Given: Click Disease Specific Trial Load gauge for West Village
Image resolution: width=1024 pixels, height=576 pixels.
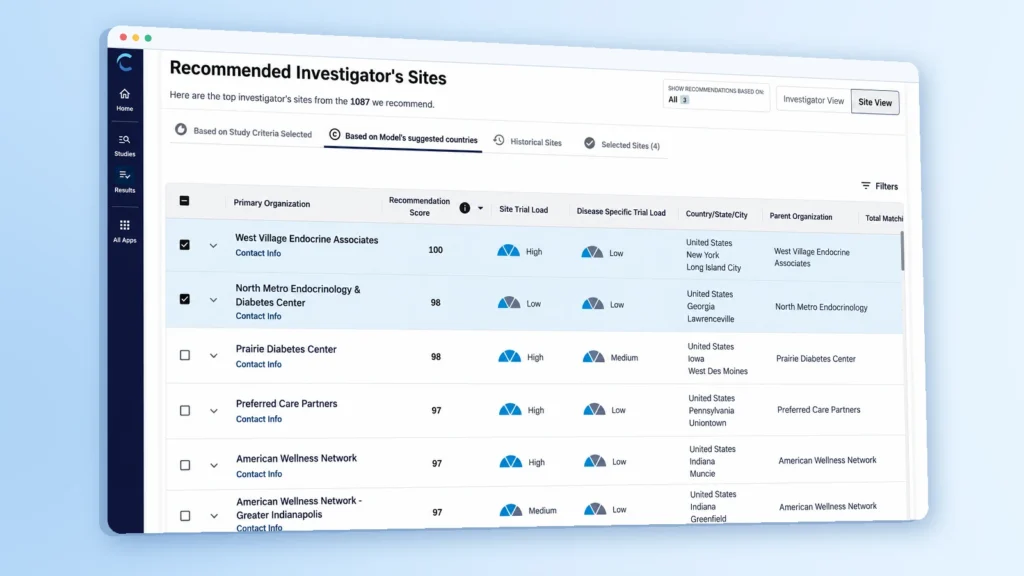Looking at the screenshot, I should click(592, 252).
